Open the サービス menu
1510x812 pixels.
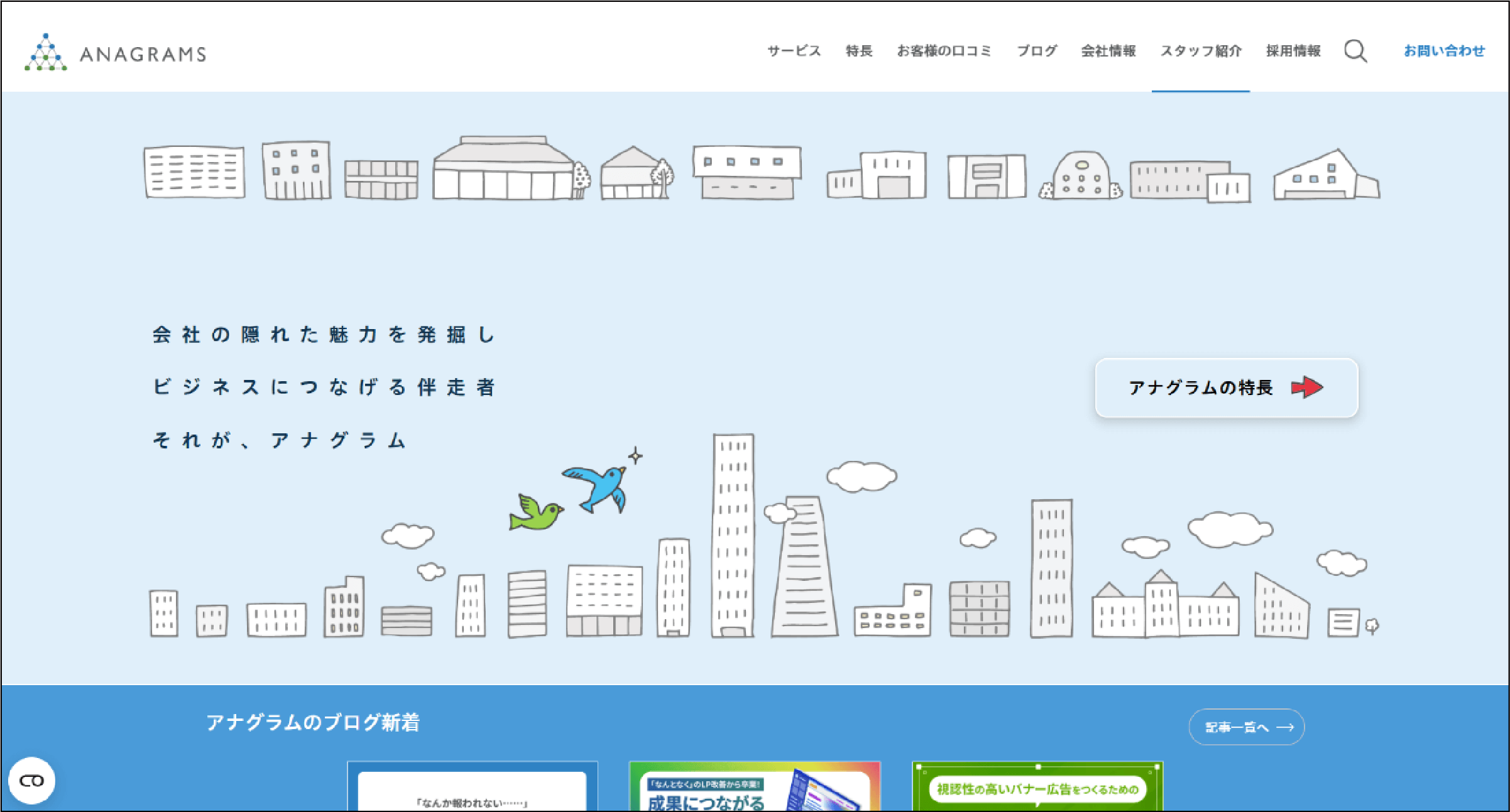pos(794,51)
